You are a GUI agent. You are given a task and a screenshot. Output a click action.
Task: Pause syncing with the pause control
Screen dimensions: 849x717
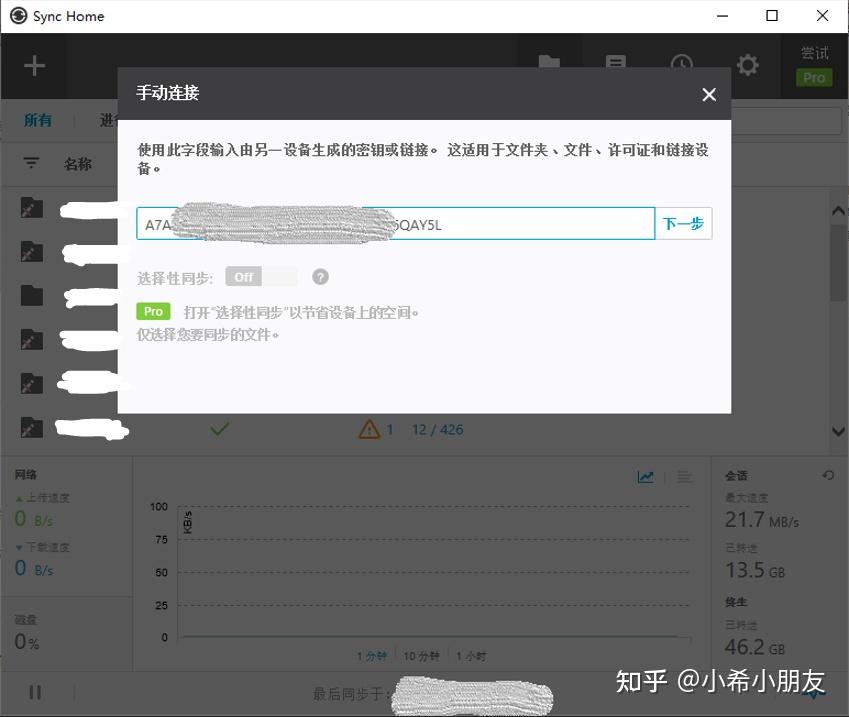34,692
